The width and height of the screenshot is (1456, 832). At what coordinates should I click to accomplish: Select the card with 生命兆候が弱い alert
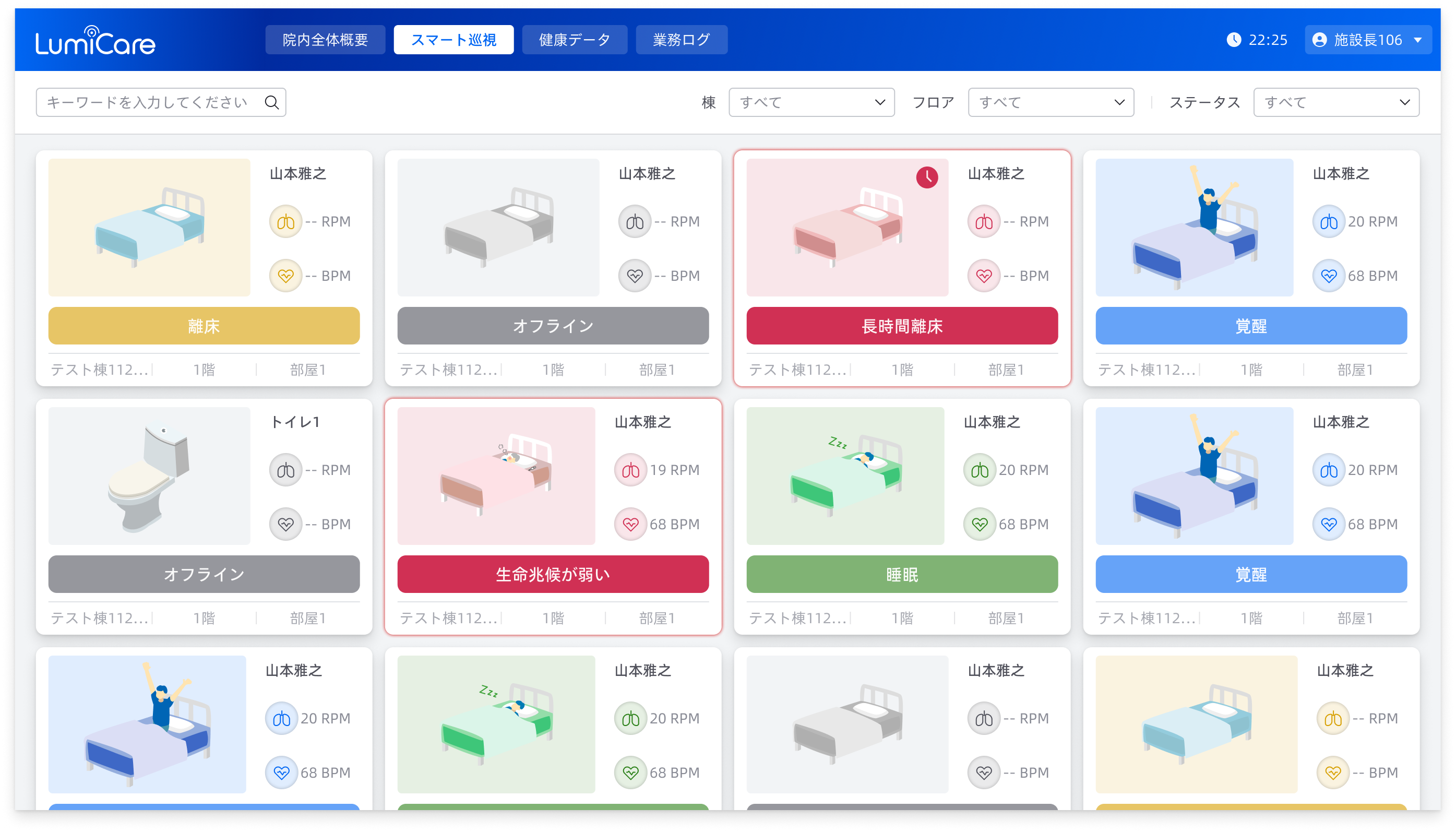point(552,514)
